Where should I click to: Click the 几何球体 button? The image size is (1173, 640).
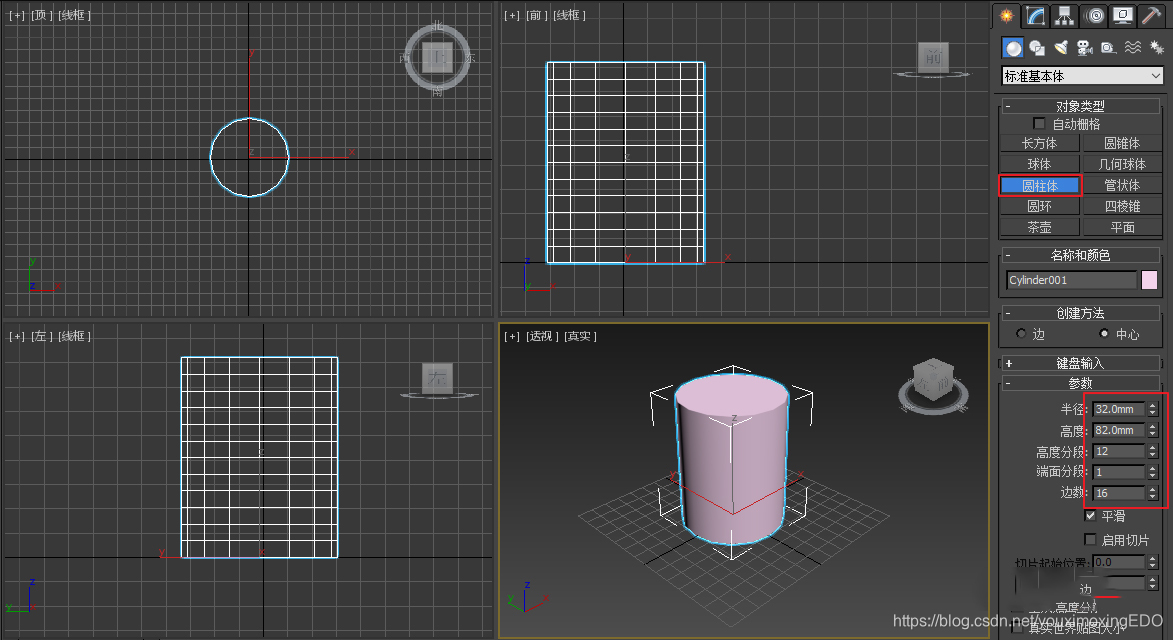1121,164
